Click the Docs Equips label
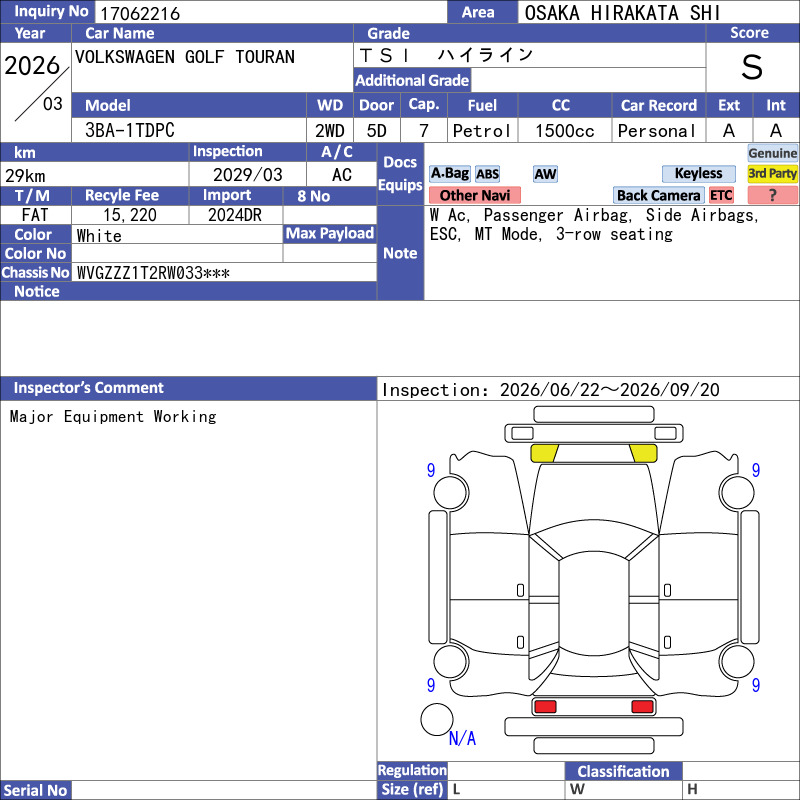 coord(400,174)
